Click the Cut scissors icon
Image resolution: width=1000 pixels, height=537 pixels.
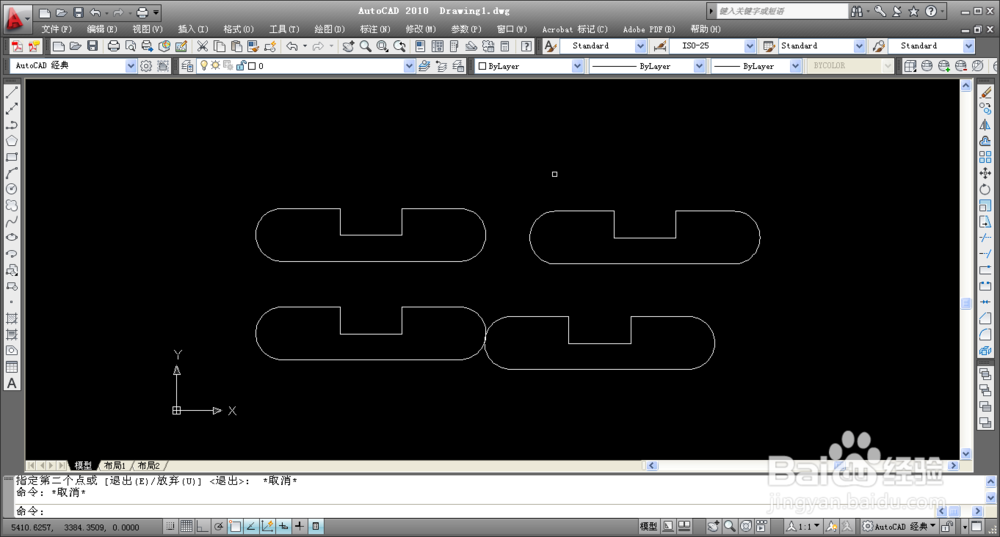point(202,46)
